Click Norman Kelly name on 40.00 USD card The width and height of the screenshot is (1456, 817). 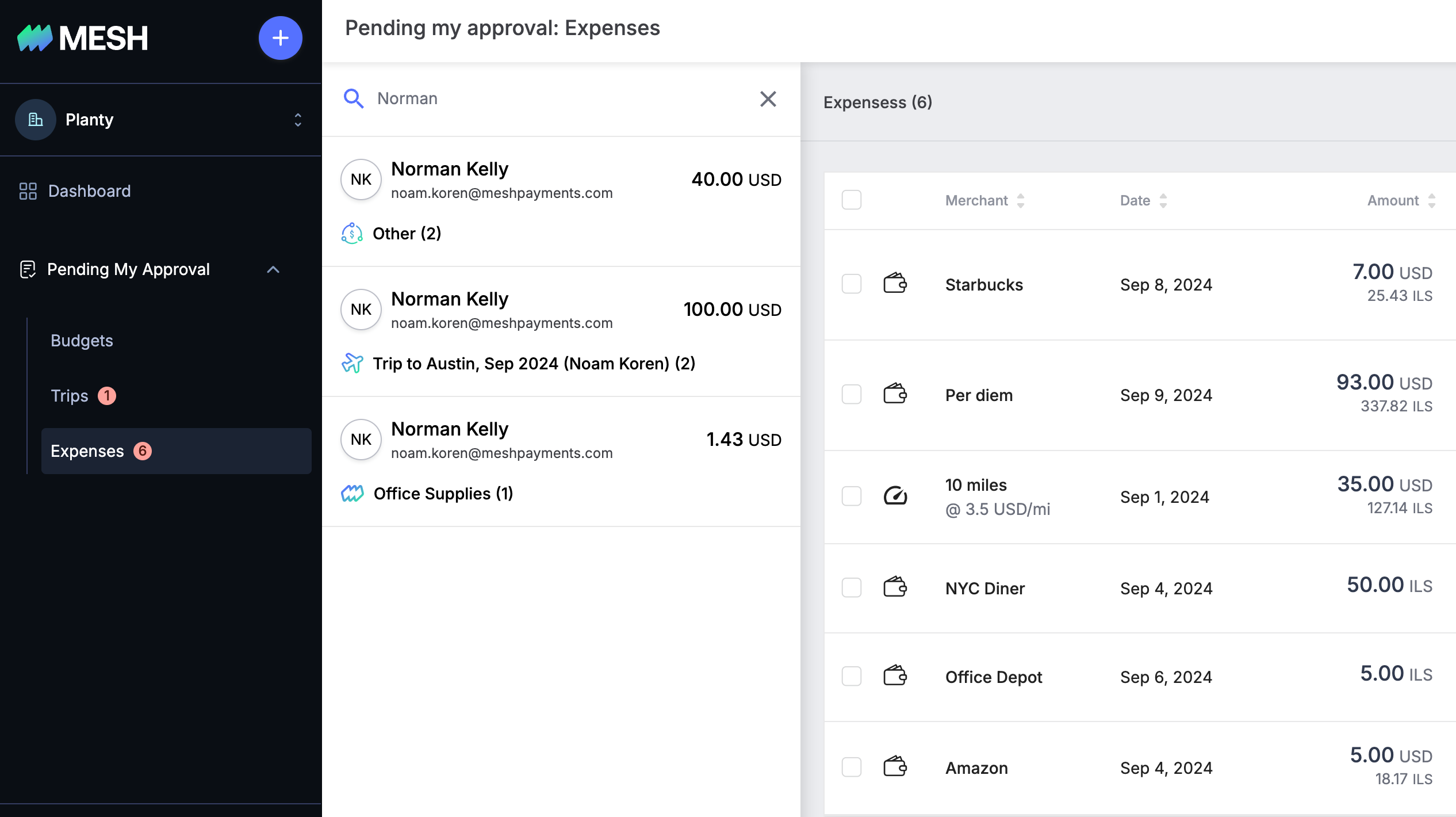[450, 169]
